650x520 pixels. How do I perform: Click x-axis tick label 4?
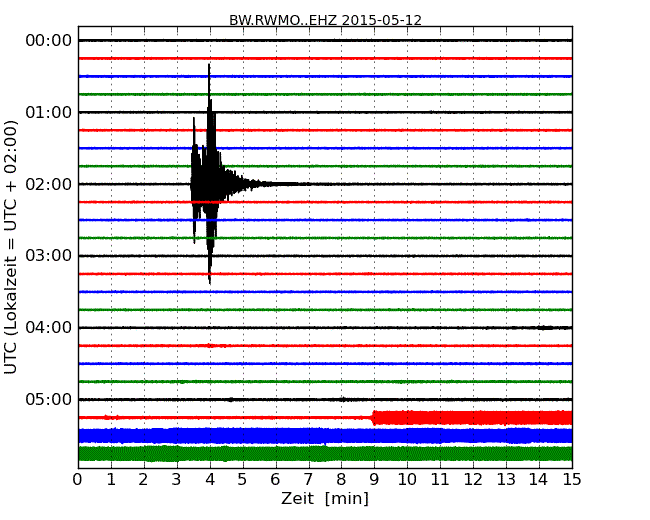210,480
